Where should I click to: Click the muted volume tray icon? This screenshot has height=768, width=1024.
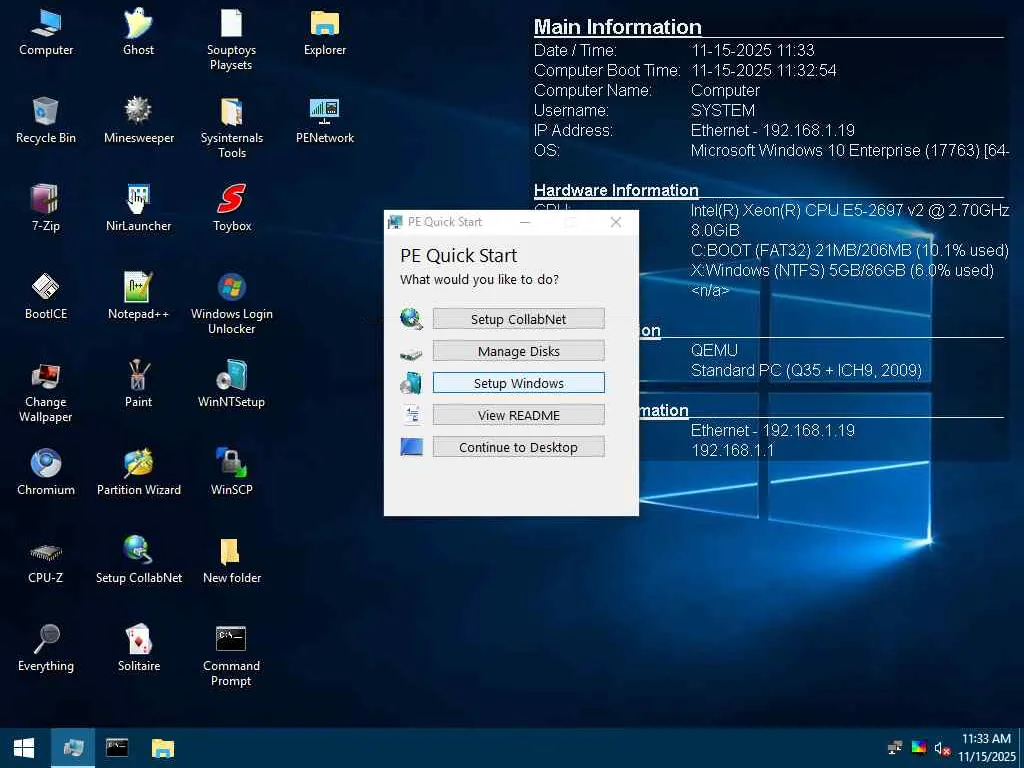tap(942, 748)
